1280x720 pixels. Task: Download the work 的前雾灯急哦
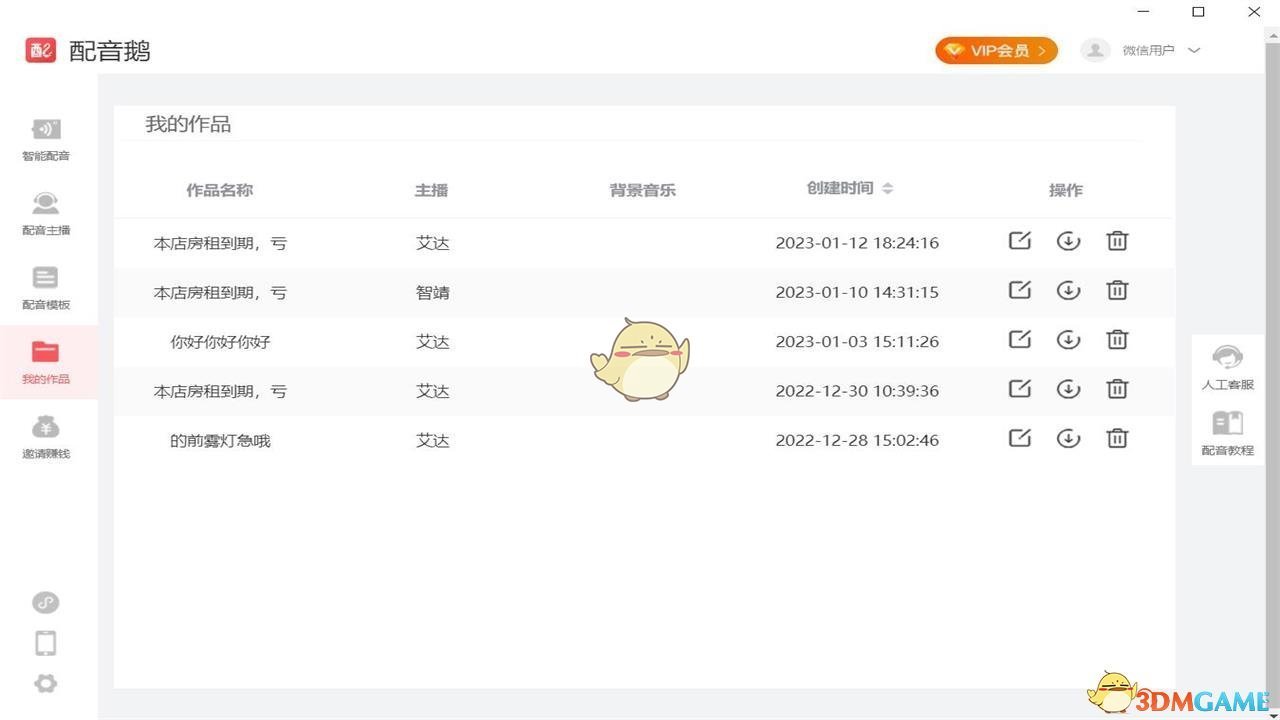pyautogui.click(x=1068, y=438)
